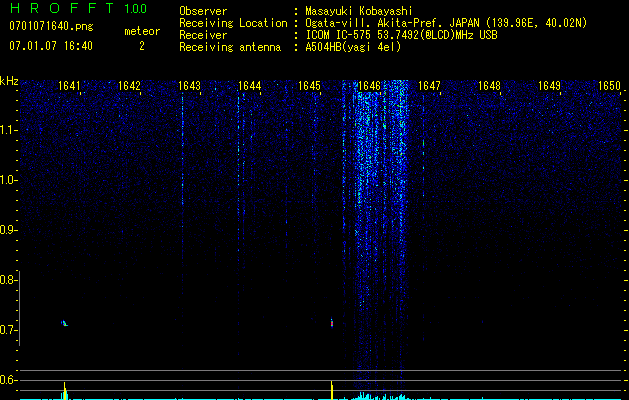Click the date stamp 07.01.07 16:40
629x400 pixels.
51,46
